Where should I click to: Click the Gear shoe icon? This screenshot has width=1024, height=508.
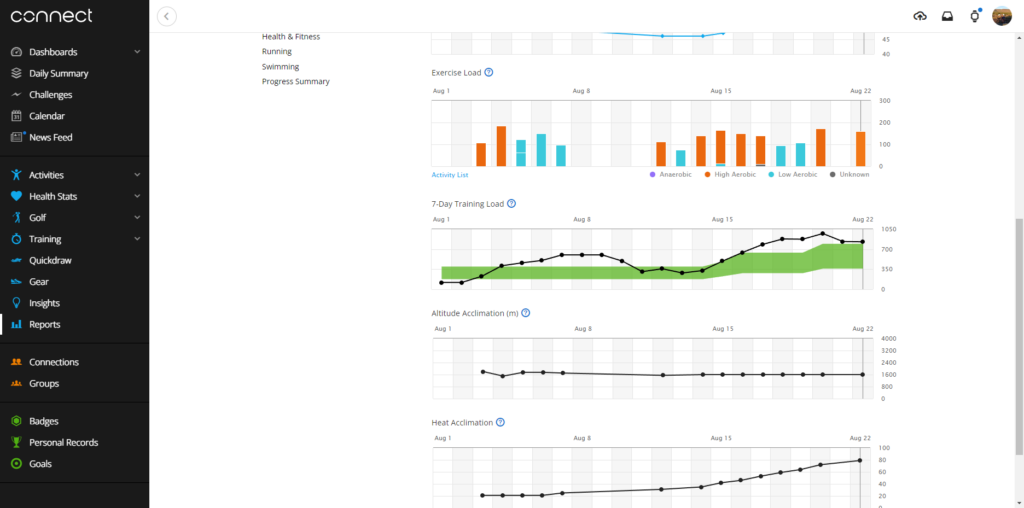[x=17, y=282]
